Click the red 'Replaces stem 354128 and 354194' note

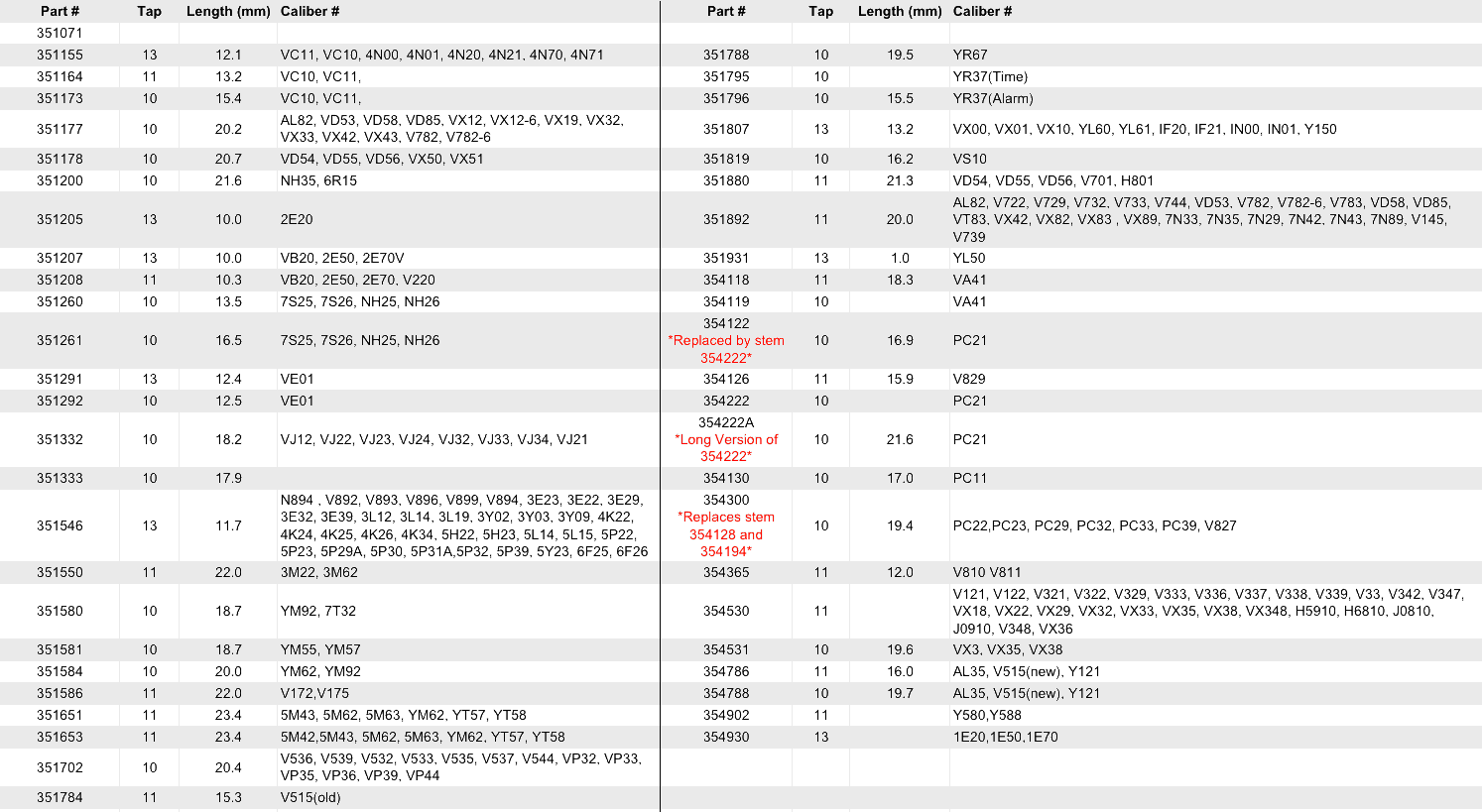coord(726,534)
